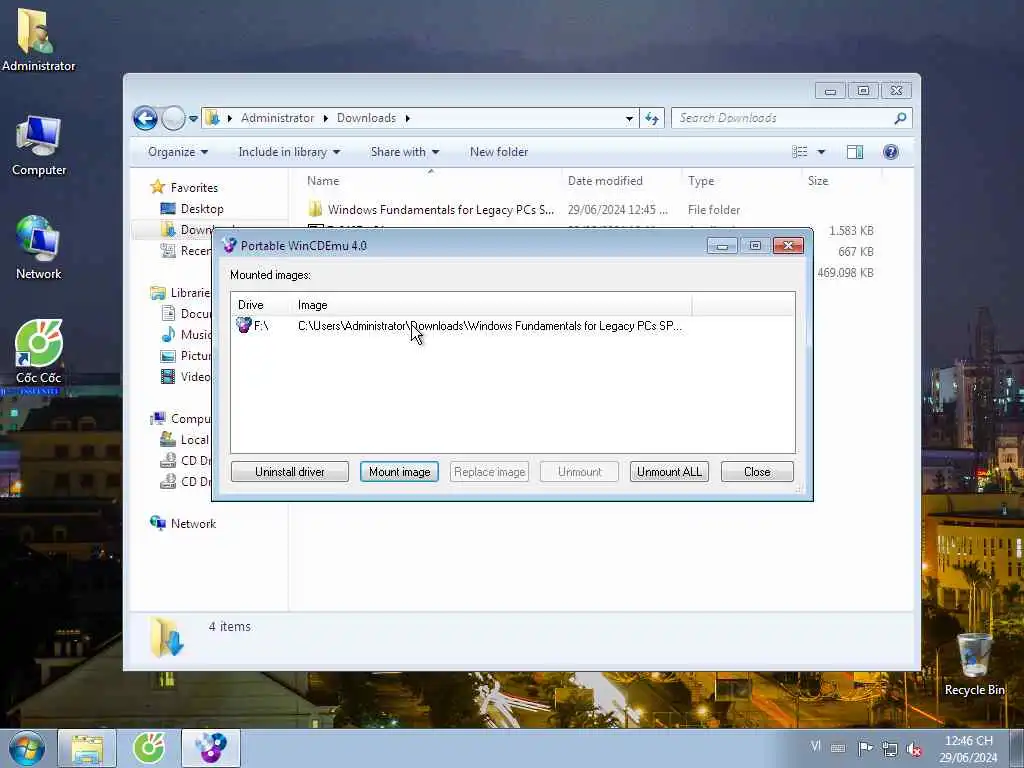Screen dimensions: 1024x768
Task: Click the Drive column header
Action: pos(261,305)
